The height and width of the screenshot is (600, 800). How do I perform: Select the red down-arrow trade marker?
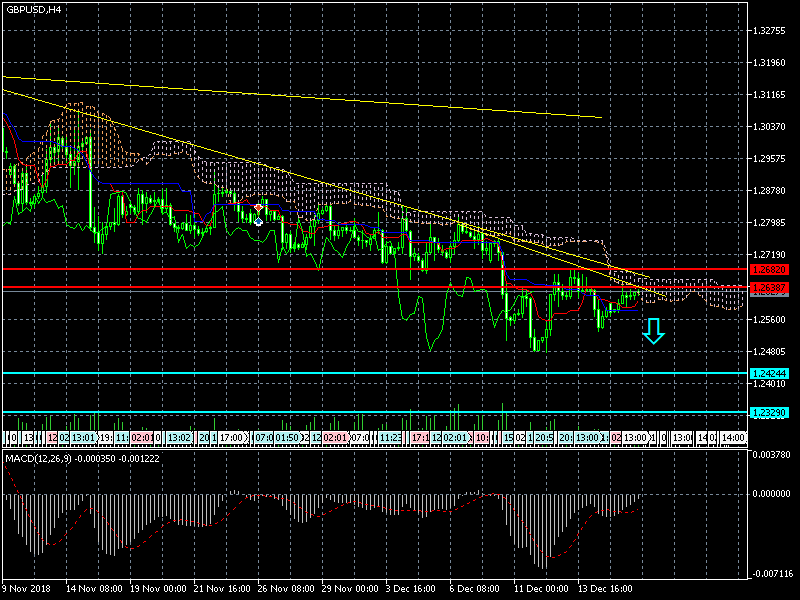pos(259,208)
